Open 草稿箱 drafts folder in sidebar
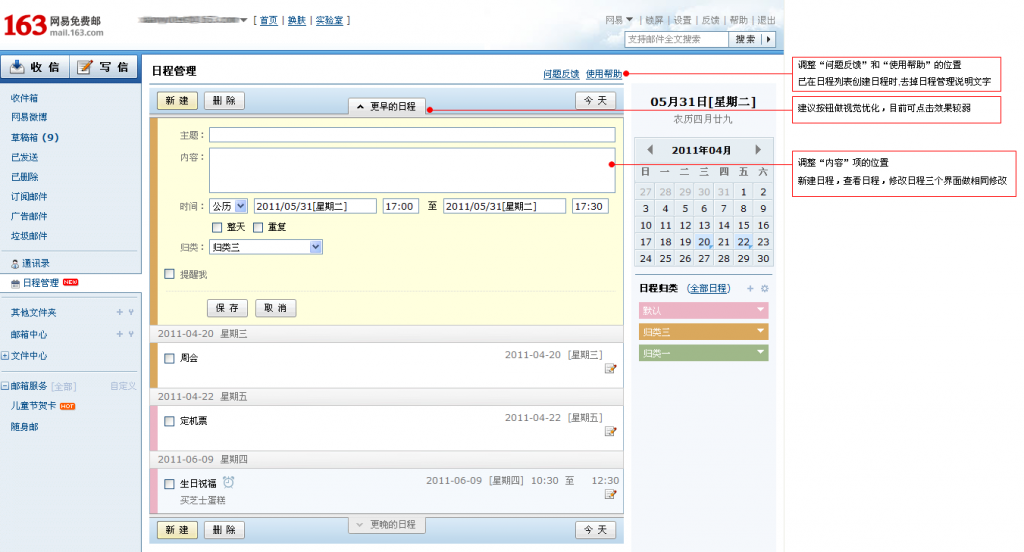The height and width of the screenshot is (552, 1024). (x=35, y=137)
